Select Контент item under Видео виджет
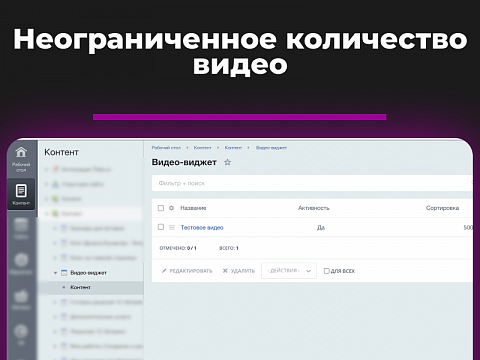480x360 pixels. pos(80,287)
